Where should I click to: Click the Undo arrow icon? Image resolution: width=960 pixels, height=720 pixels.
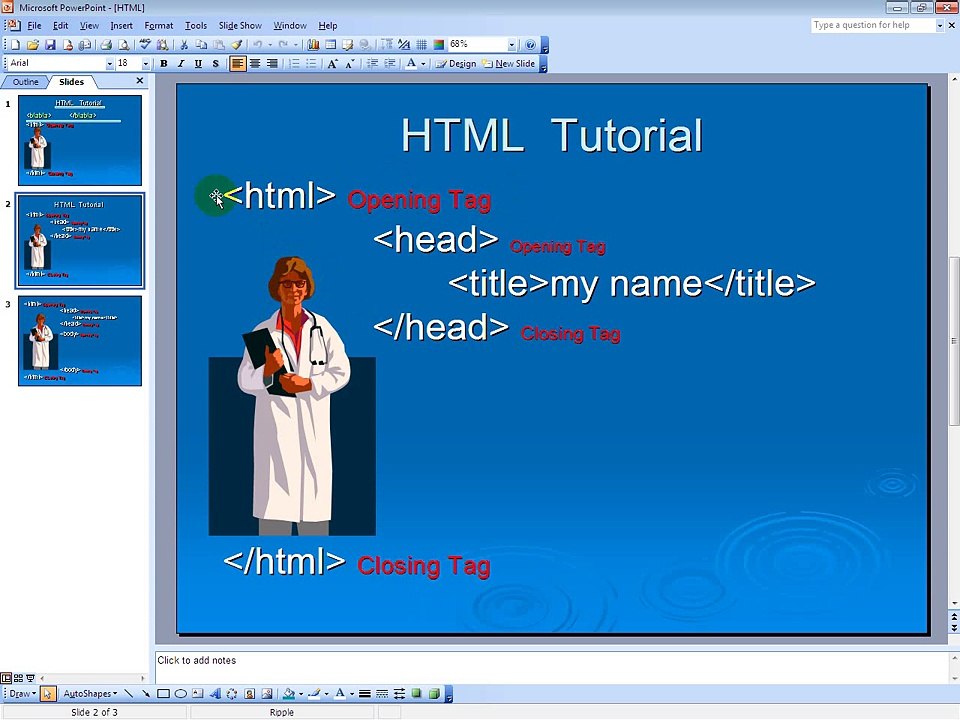(258, 45)
